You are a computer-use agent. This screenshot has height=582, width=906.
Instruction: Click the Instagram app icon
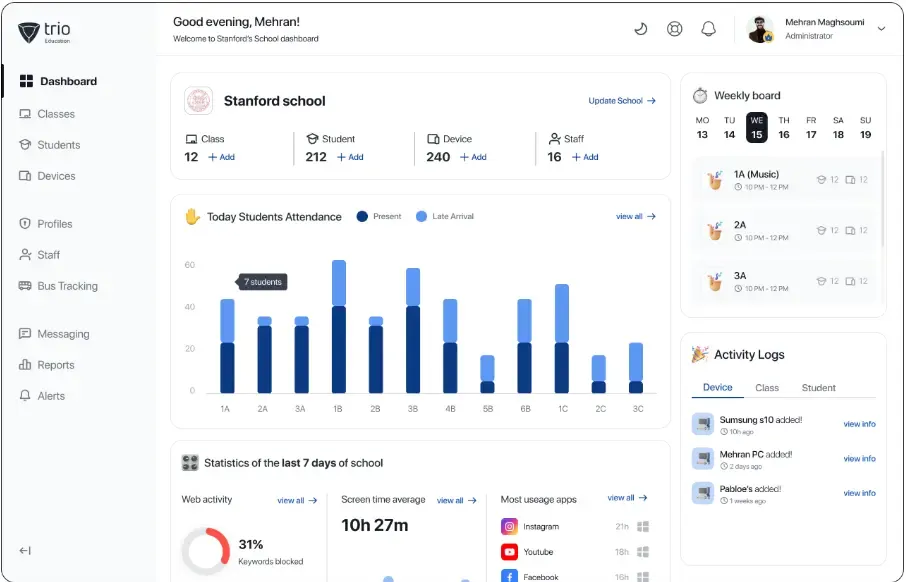tap(509, 526)
